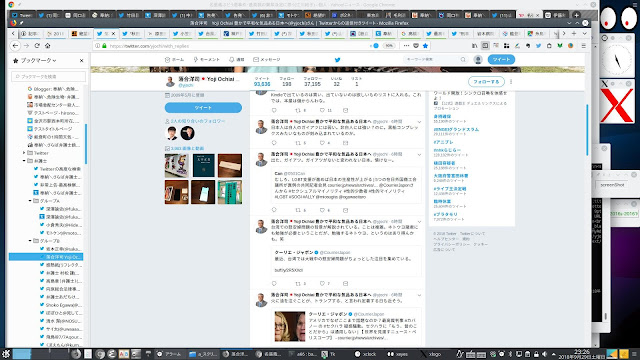Click the Pocket save icon in address bar

[416, 46]
